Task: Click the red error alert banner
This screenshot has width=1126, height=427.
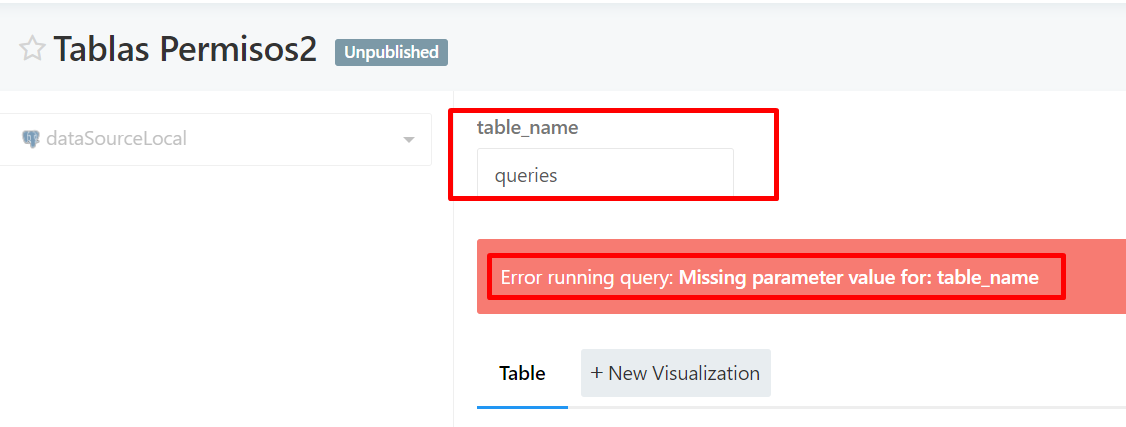Action: (x=801, y=277)
